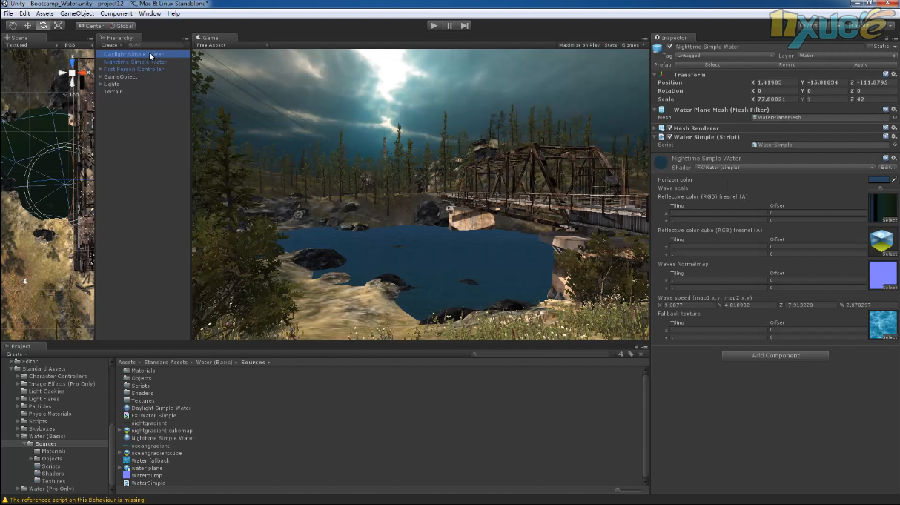Pick Horizon color with eyedropper icon
The width and height of the screenshot is (900, 505).
894,180
